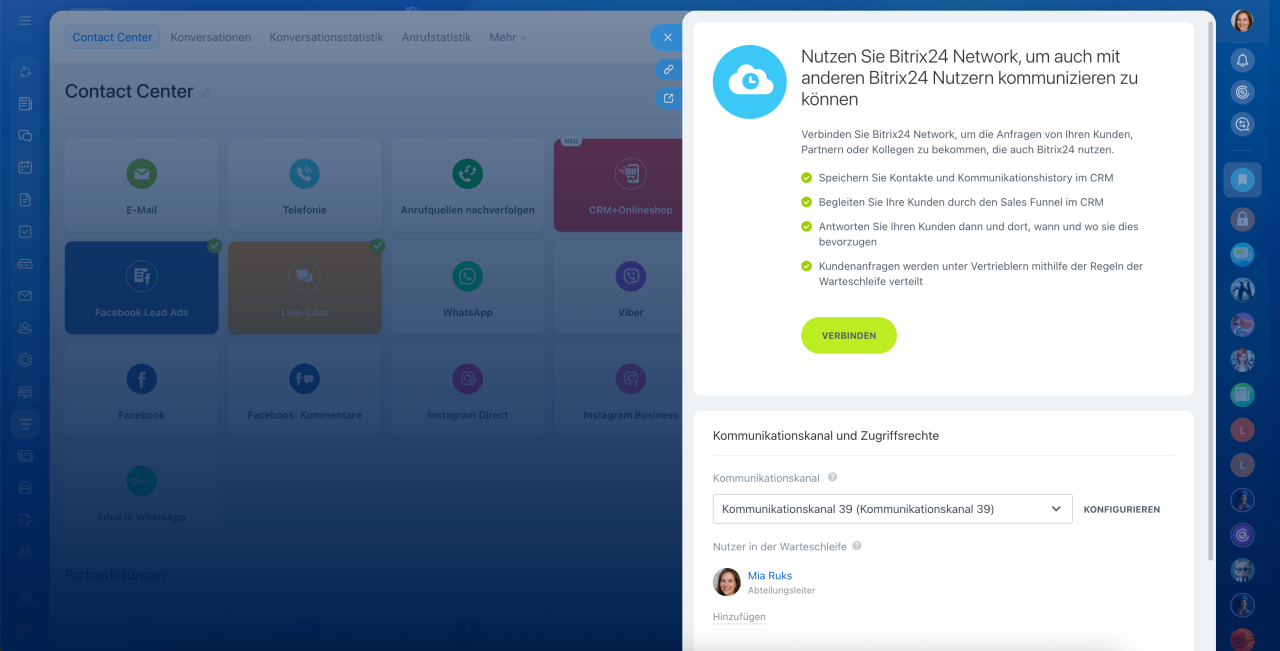Open chat search icon in right sidebar
The height and width of the screenshot is (651, 1280).
point(1242,124)
